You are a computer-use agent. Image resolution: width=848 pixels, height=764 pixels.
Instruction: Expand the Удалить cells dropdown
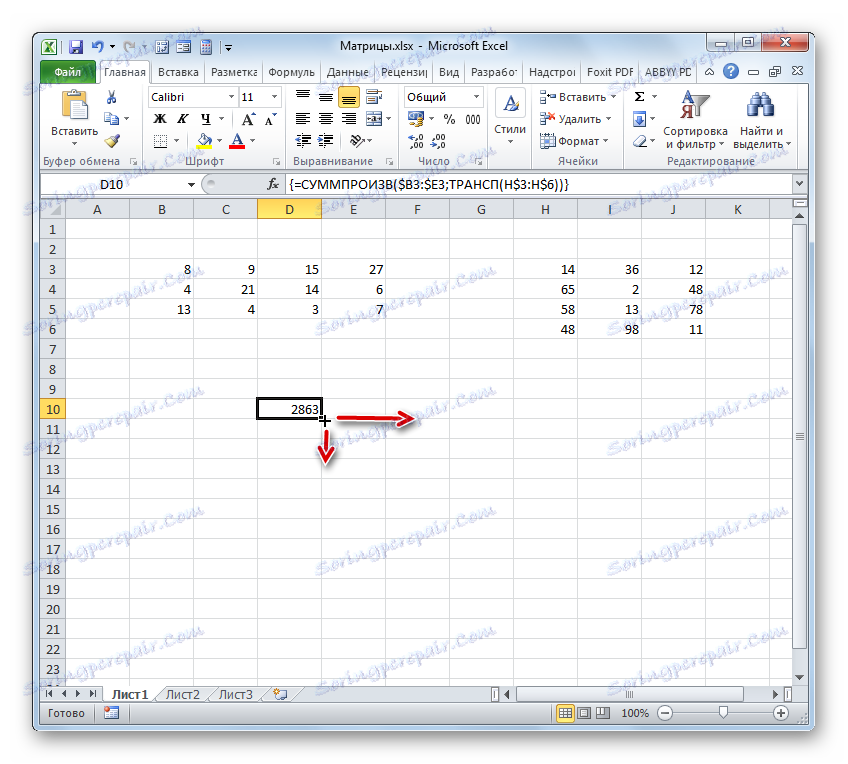[x=608, y=119]
